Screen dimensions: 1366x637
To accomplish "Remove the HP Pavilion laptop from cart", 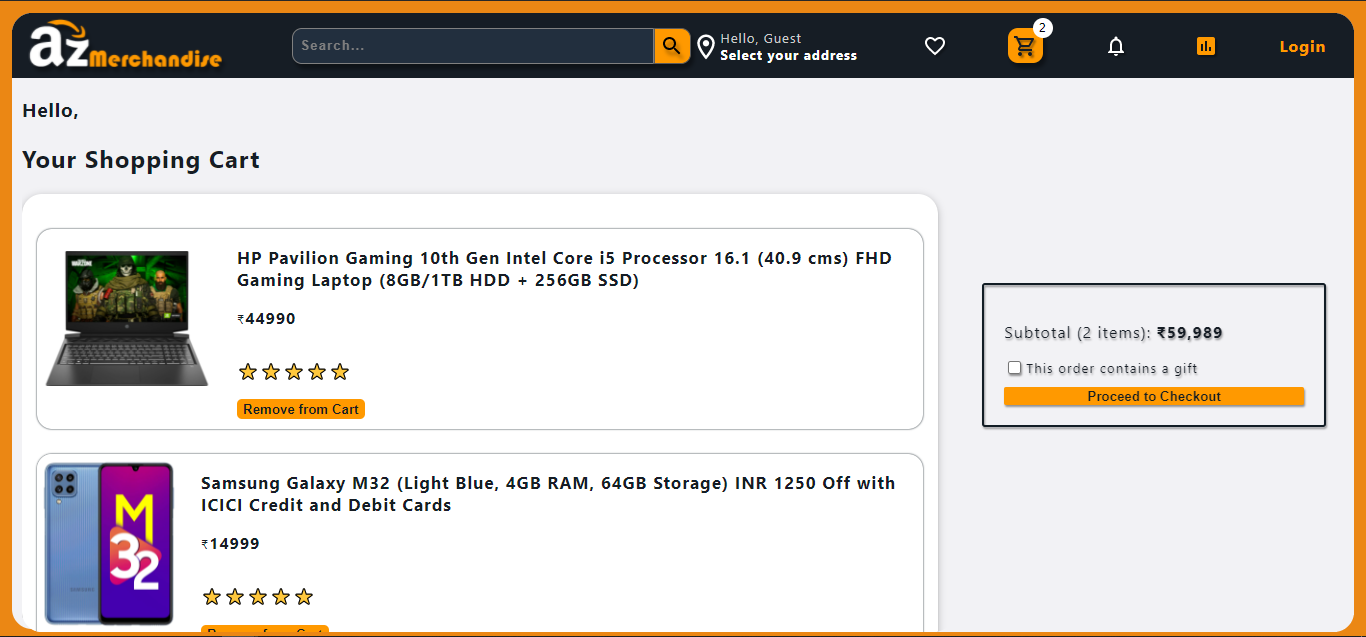I will [300, 408].
